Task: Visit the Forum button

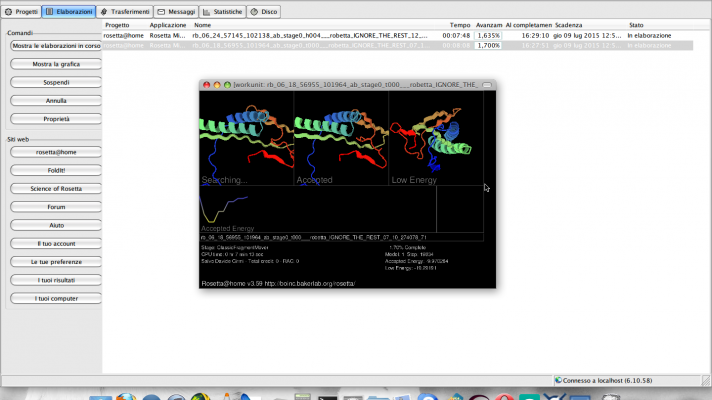Action: click(56, 207)
